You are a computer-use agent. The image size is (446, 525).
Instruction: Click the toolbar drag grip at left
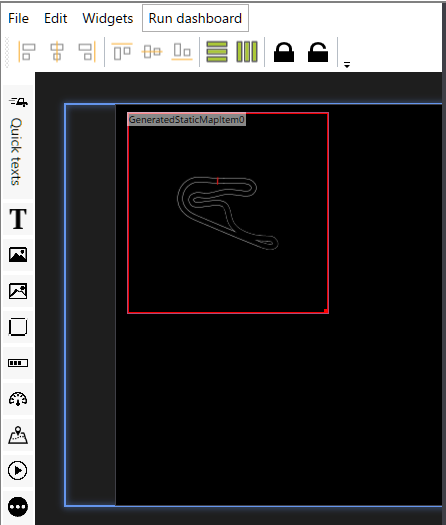[x=7, y=52]
